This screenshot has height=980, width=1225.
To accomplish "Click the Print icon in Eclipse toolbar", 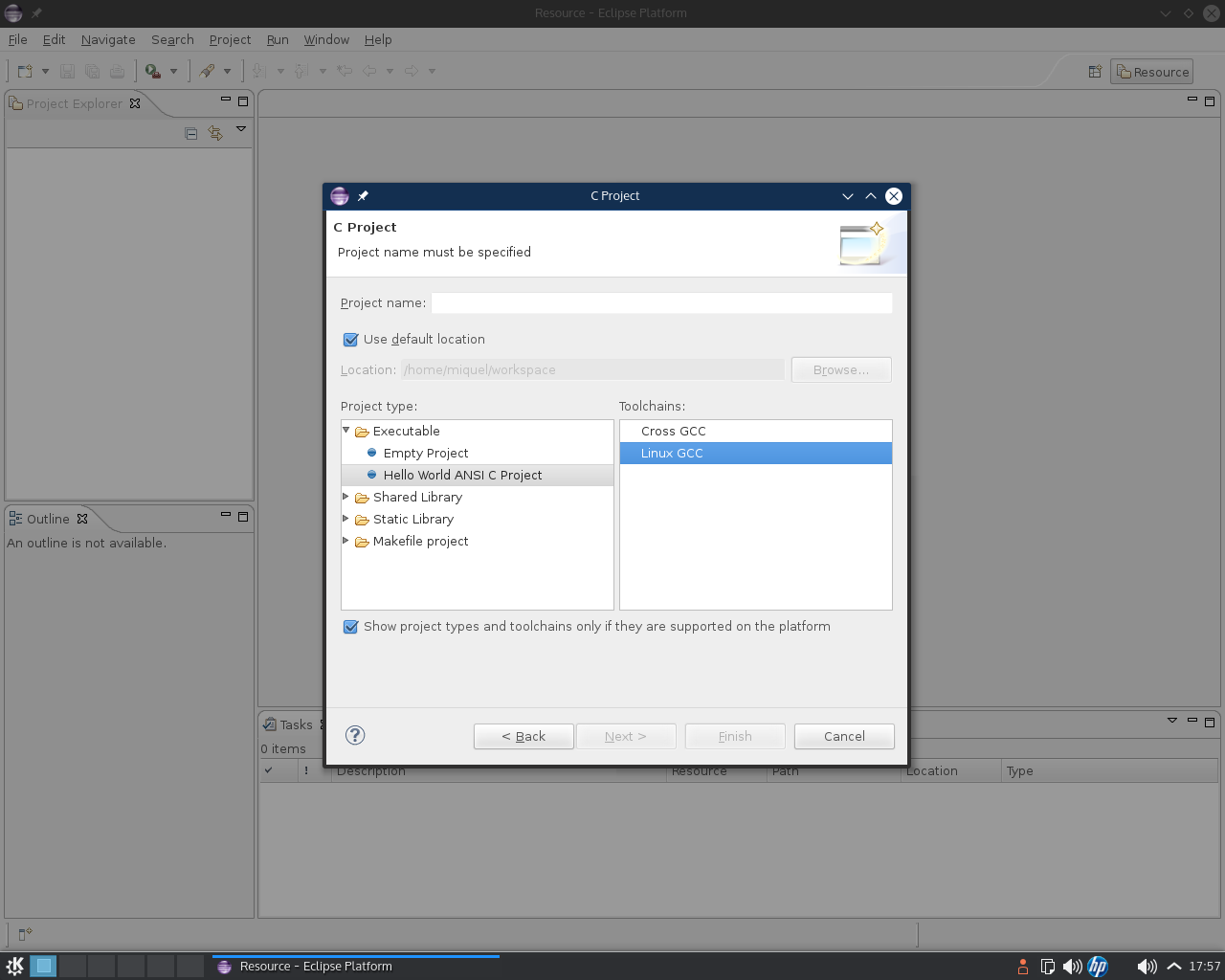I will click(x=117, y=71).
